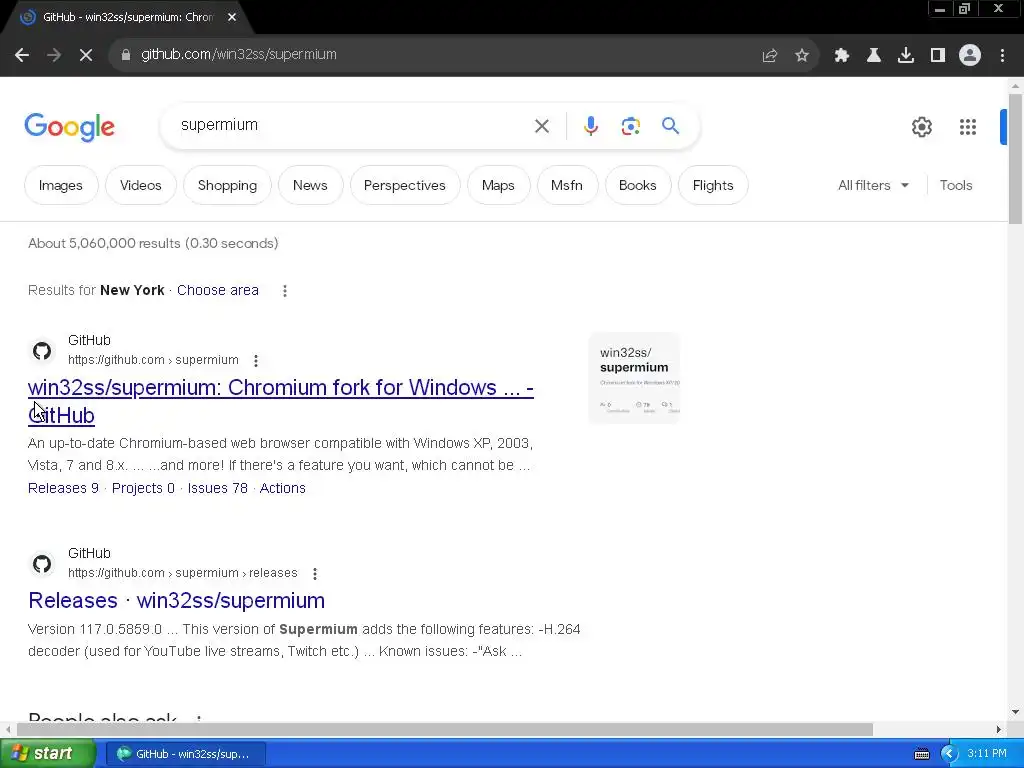Open the browser three-dot menu
The image size is (1024, 768).
tap(1002, 56)
